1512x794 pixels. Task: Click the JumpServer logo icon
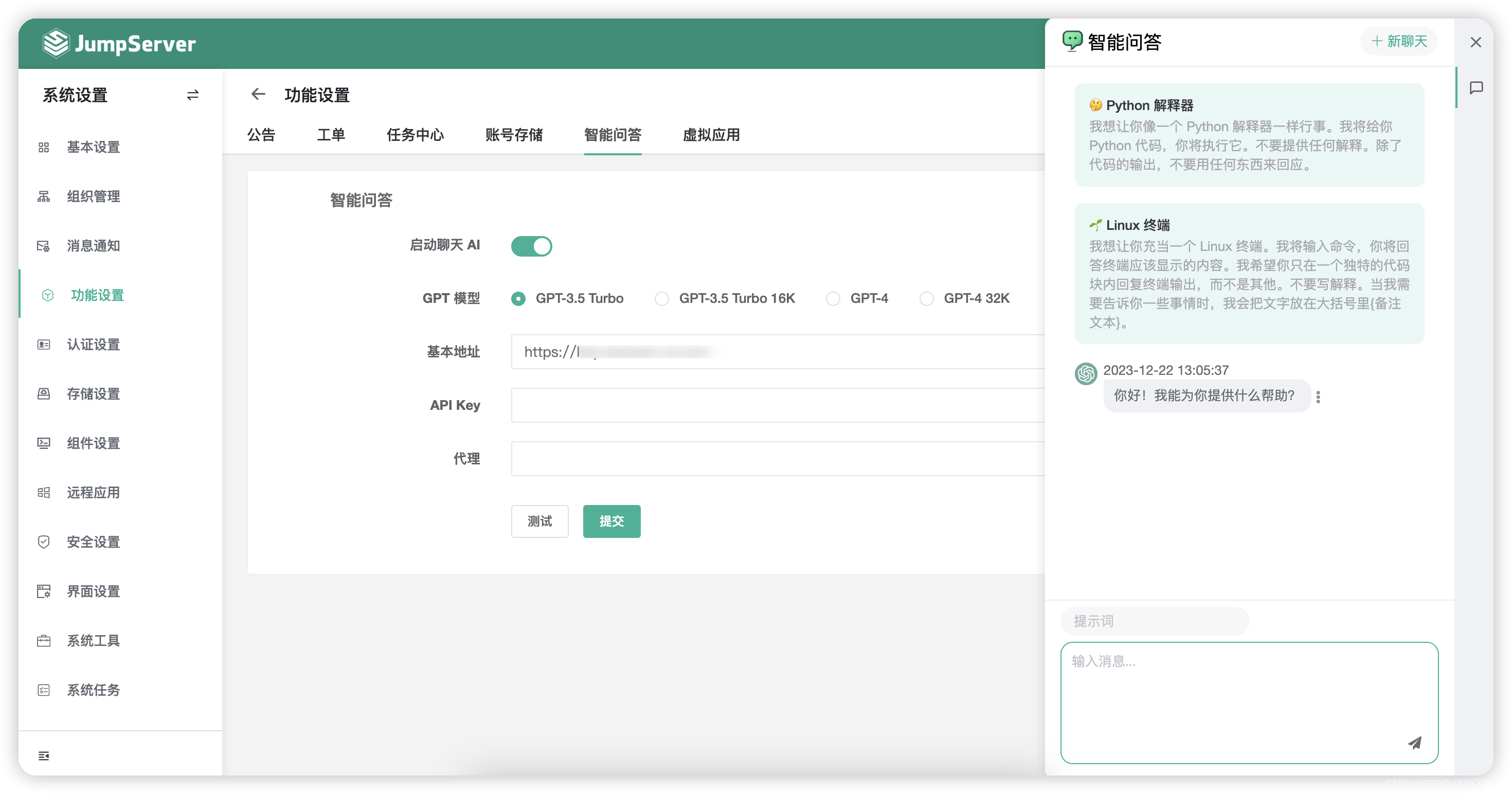coord(52,43)
